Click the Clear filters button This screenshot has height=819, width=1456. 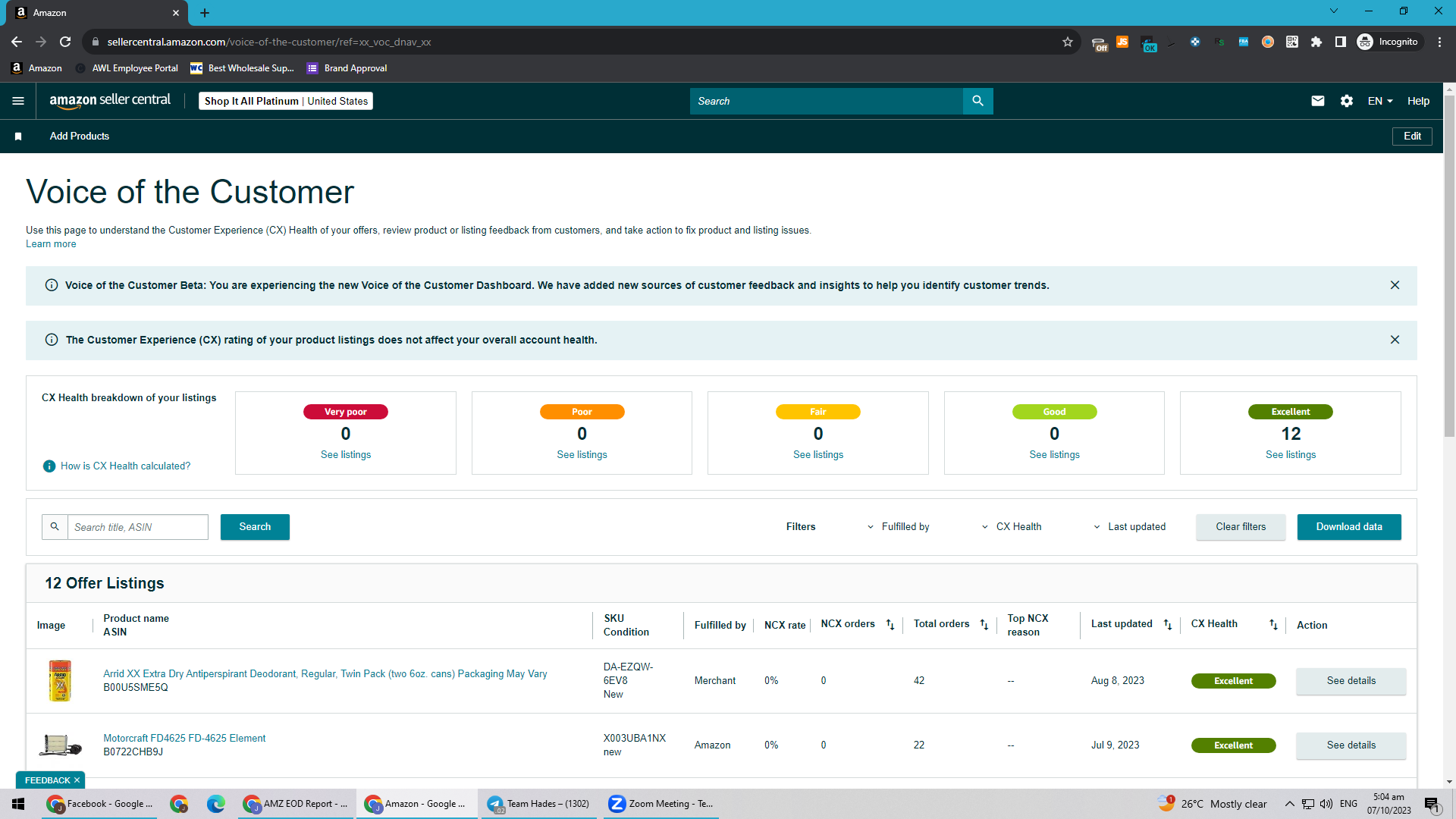(x=1241, y=527)
